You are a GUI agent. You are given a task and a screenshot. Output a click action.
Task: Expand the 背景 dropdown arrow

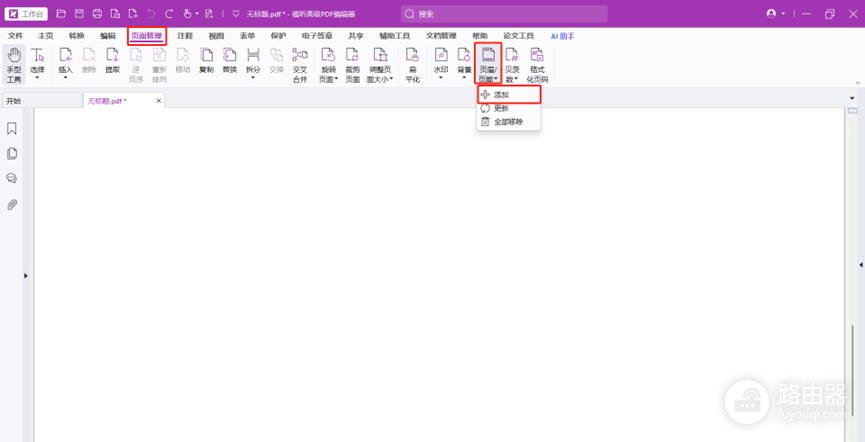(x=464, y=78)
